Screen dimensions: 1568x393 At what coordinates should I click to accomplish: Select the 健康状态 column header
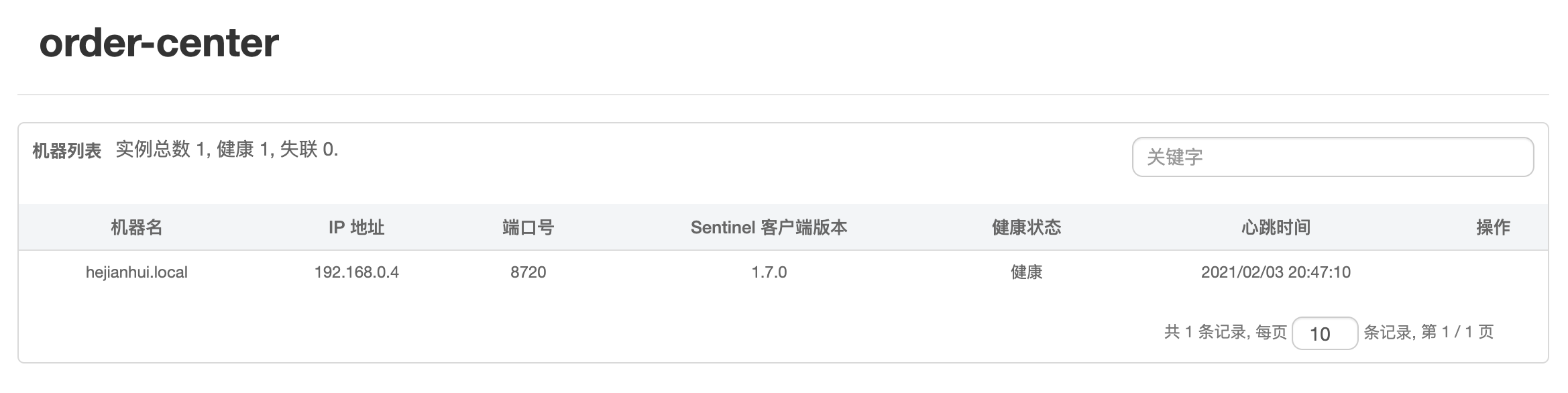pos(1026,227)
